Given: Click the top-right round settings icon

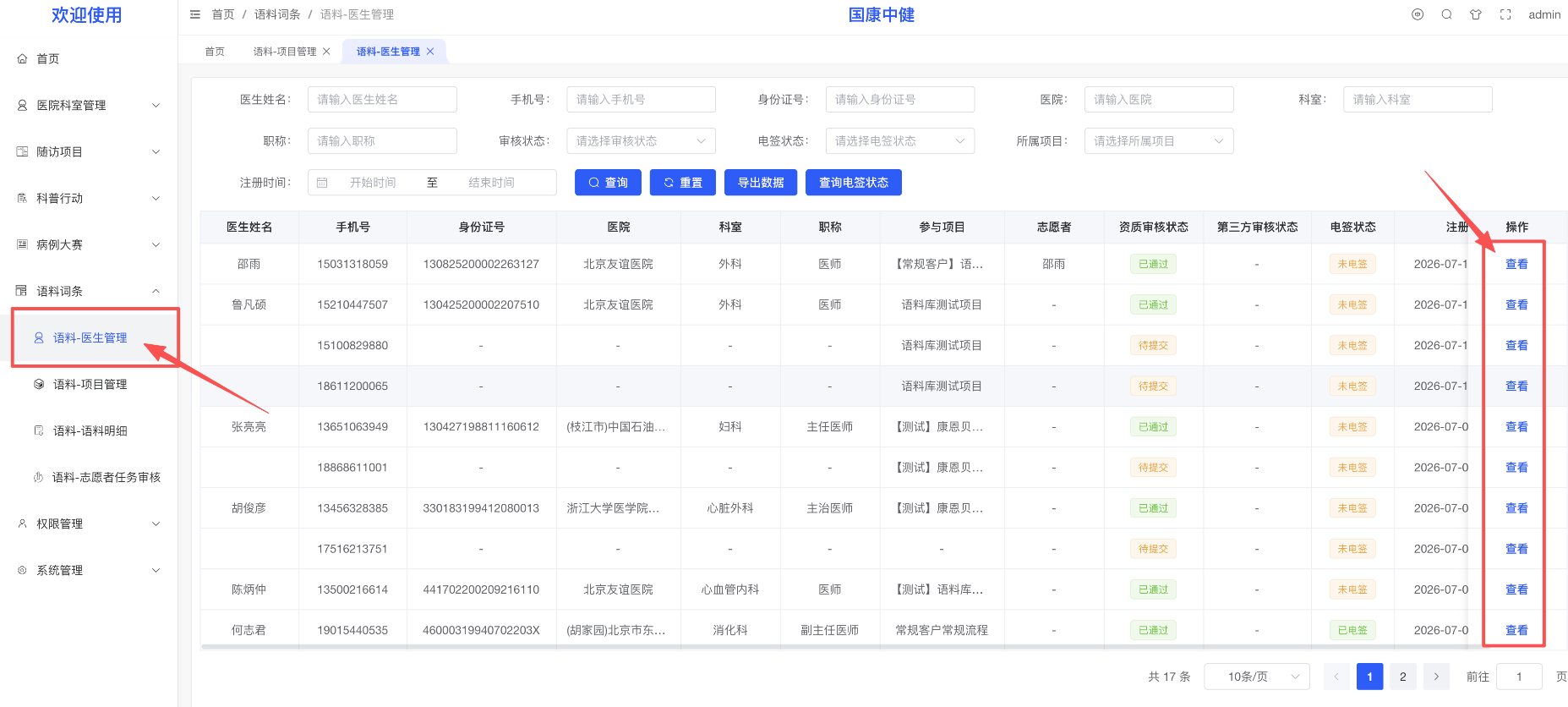Looking at the screenshot, I should click(1418, 14).
